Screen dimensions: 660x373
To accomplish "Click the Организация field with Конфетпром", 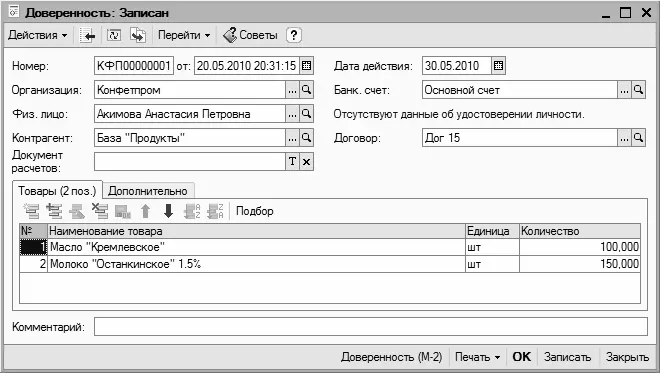I will pos(190,90).
